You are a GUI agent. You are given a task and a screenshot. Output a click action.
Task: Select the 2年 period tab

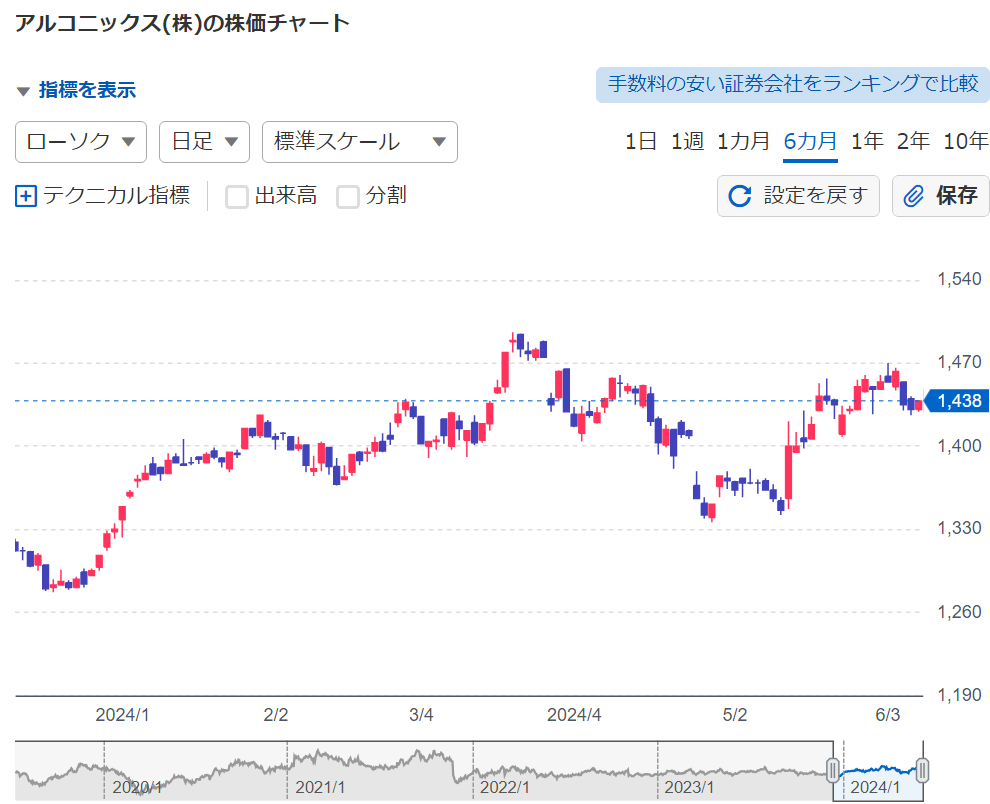point(913,141)
